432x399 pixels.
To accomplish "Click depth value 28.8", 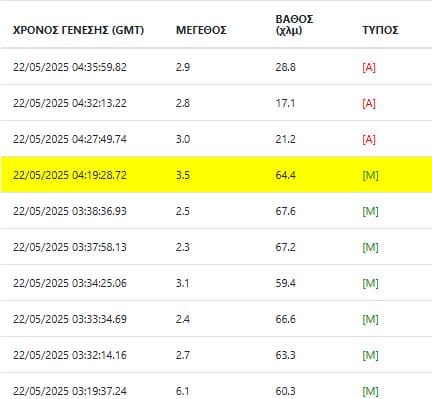I will click(286, 67).
